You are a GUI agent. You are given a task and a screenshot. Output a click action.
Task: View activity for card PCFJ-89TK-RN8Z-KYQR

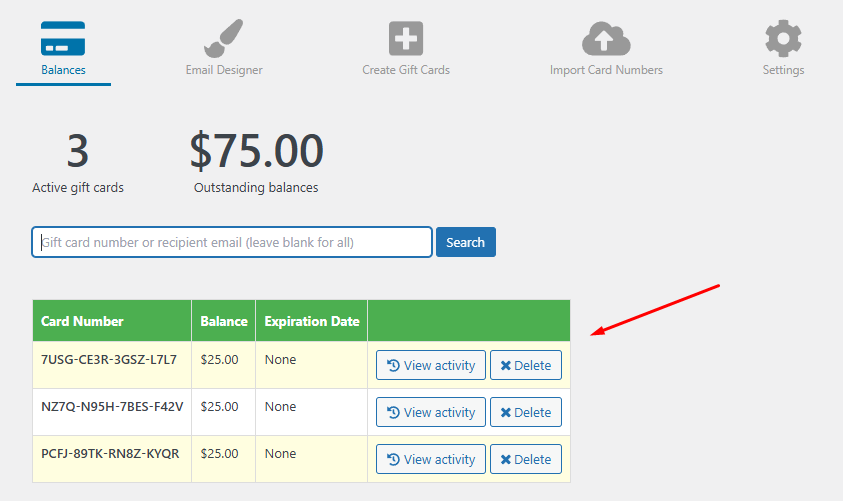(x=431, y=459)
